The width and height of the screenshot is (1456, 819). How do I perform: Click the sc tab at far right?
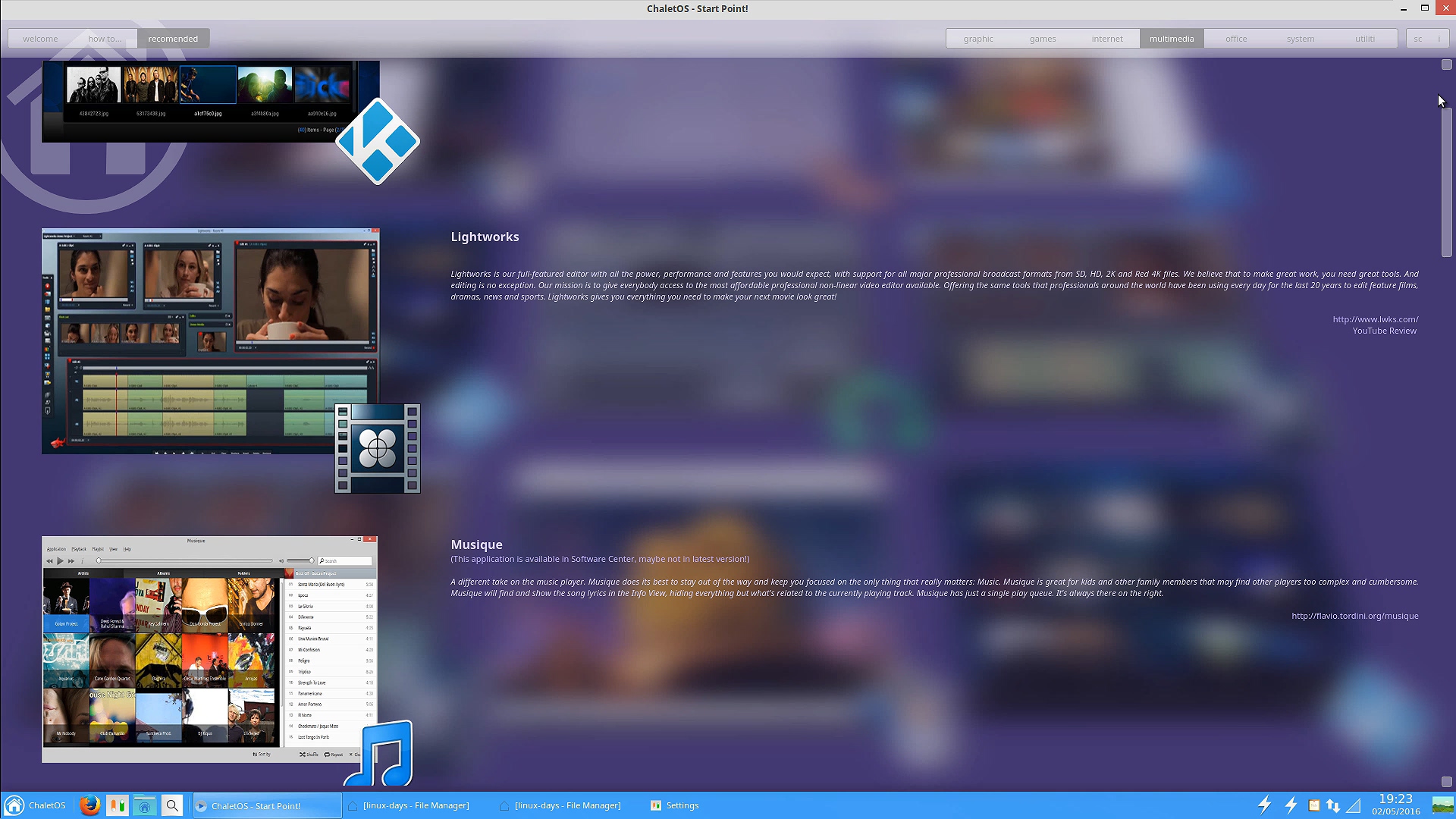1418,39
